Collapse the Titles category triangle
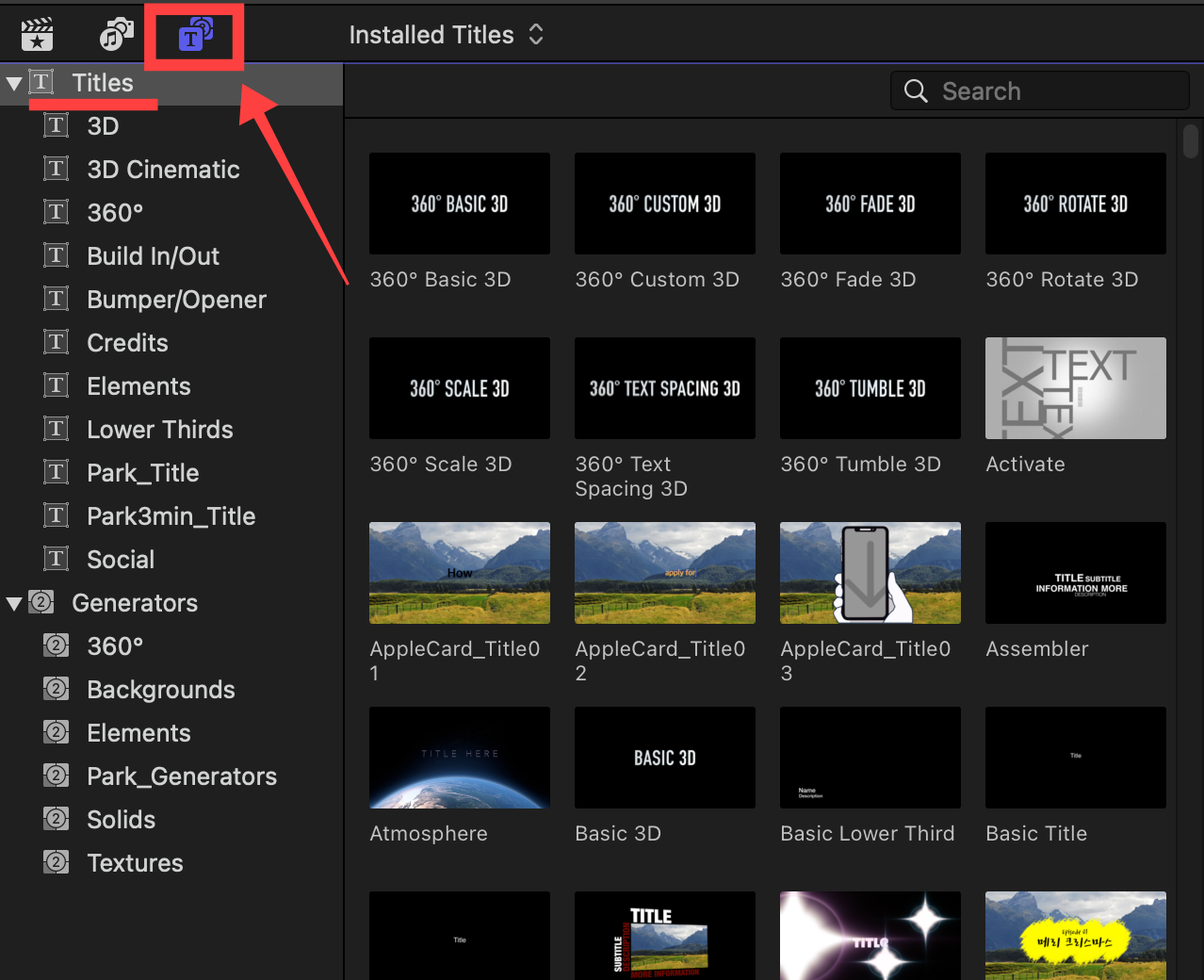 [x=14, y=83]
